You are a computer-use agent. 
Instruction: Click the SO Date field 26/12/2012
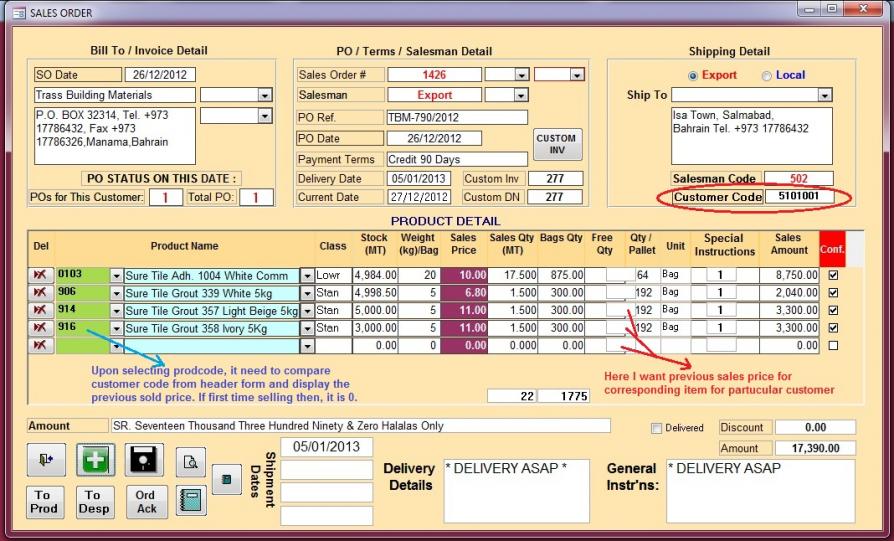pos(160,75)
